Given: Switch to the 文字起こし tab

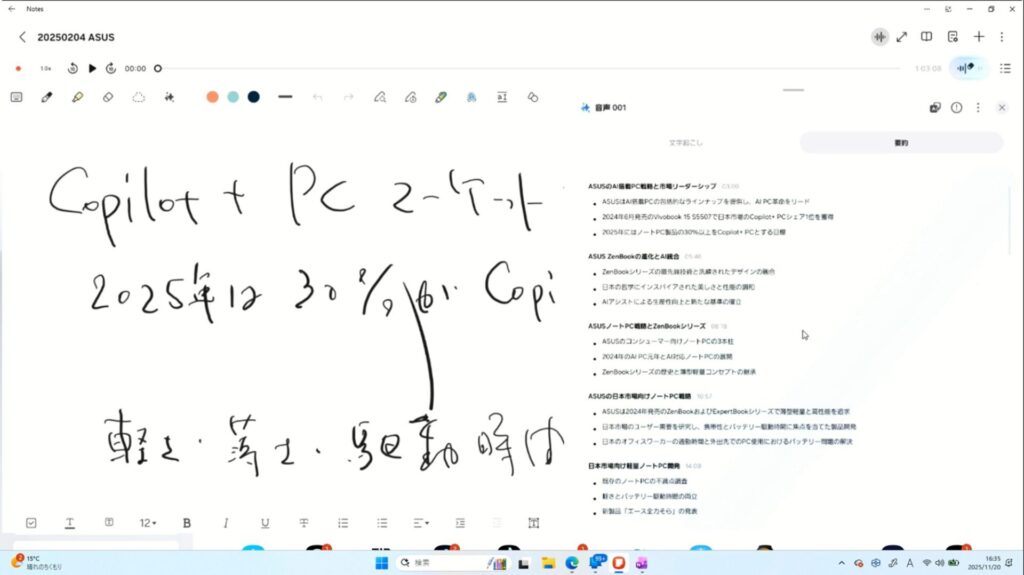Looking at the screenshot, I should [686, 143].
